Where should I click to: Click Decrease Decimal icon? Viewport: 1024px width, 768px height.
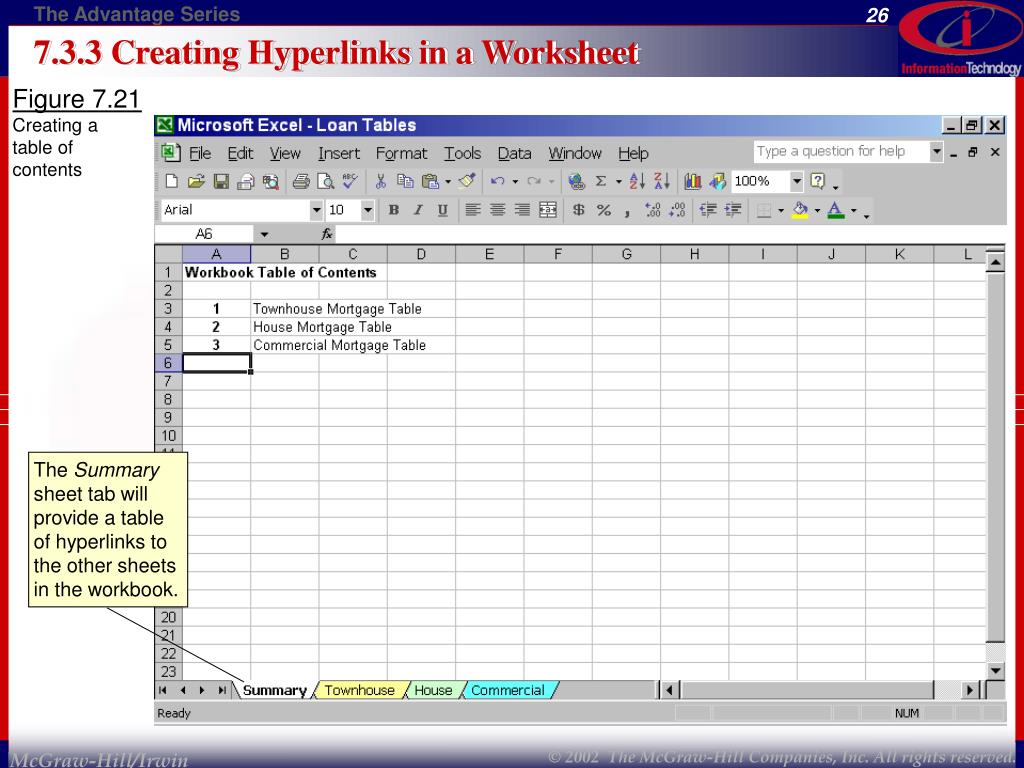(677, 210)
